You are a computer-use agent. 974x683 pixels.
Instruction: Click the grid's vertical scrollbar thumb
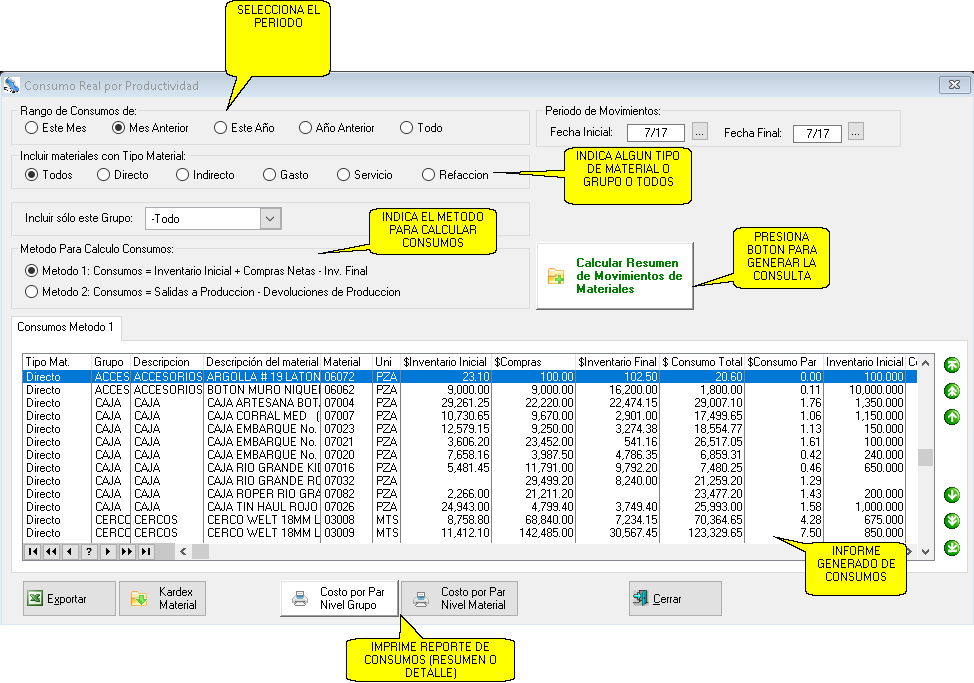coord(926,457)
